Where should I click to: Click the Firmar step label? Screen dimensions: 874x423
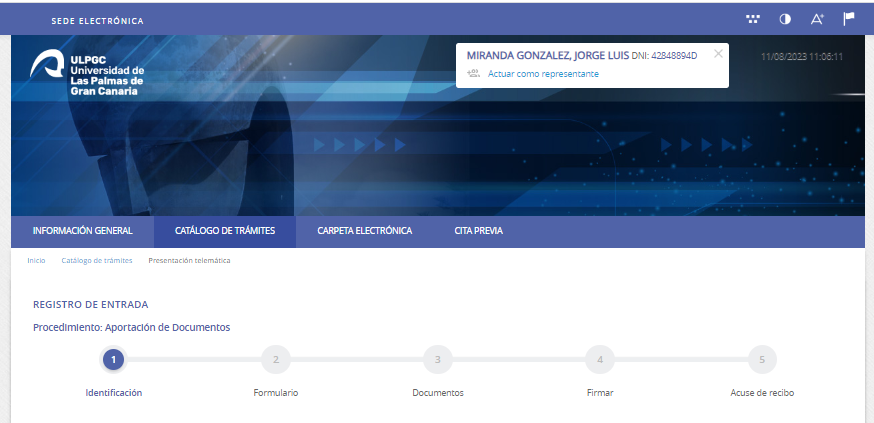pyautogui.click(x=600, y=393)
